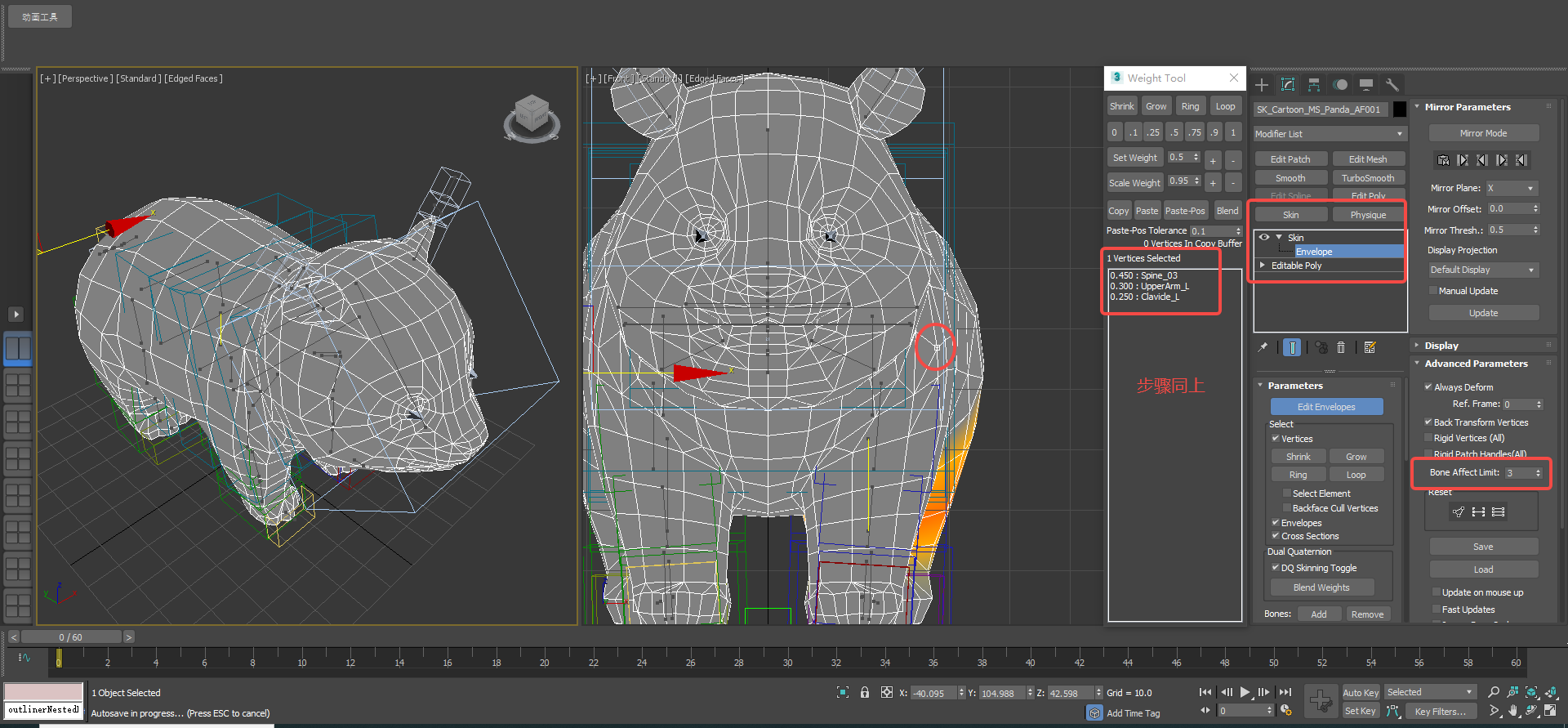The width and height of the screenshot is (1568, 728).
Task: Toggle Always Deform checkbox
Action: (x=1428, y=387)
